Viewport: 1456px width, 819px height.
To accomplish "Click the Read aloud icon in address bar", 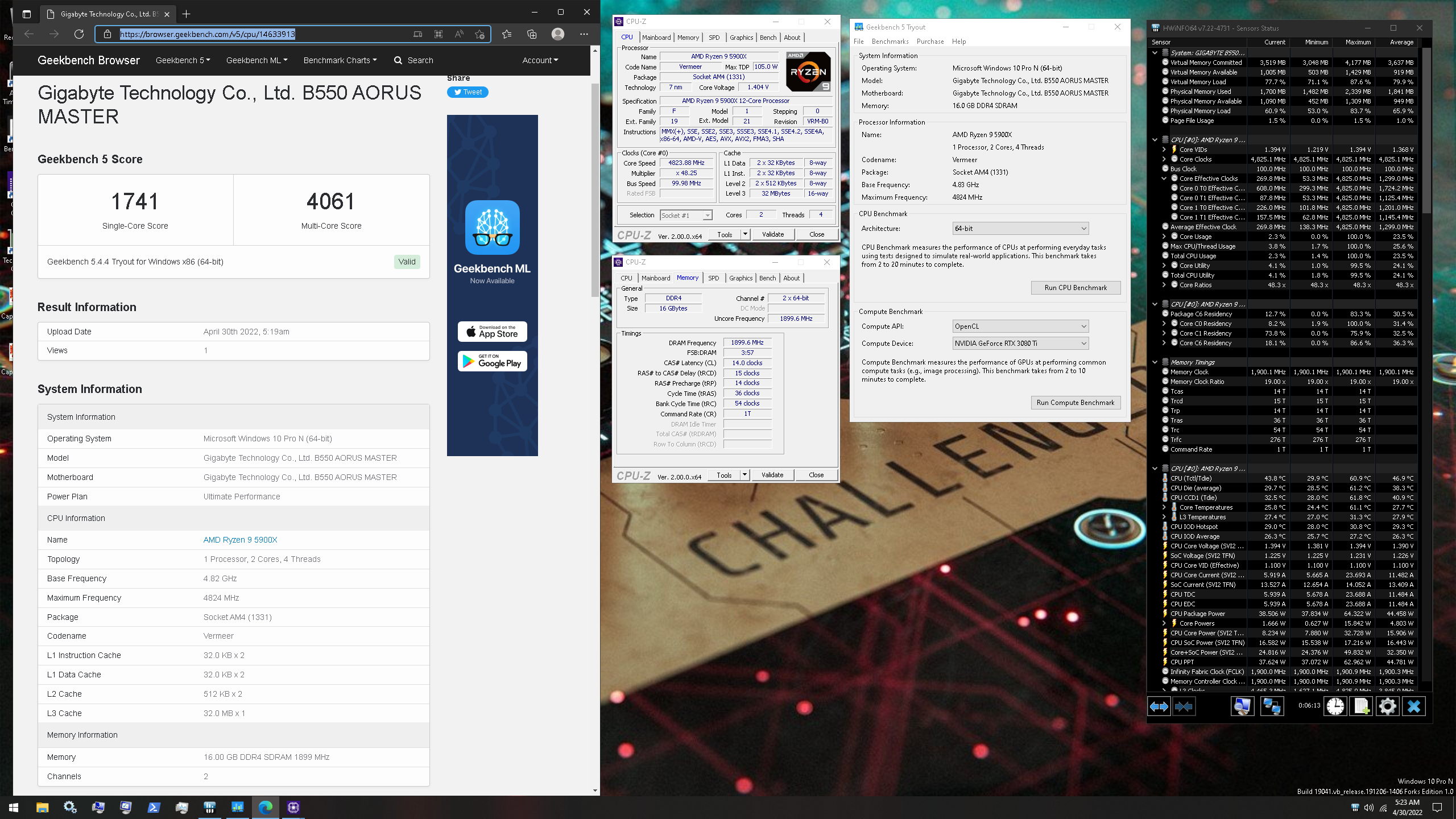I will (459, 34).
